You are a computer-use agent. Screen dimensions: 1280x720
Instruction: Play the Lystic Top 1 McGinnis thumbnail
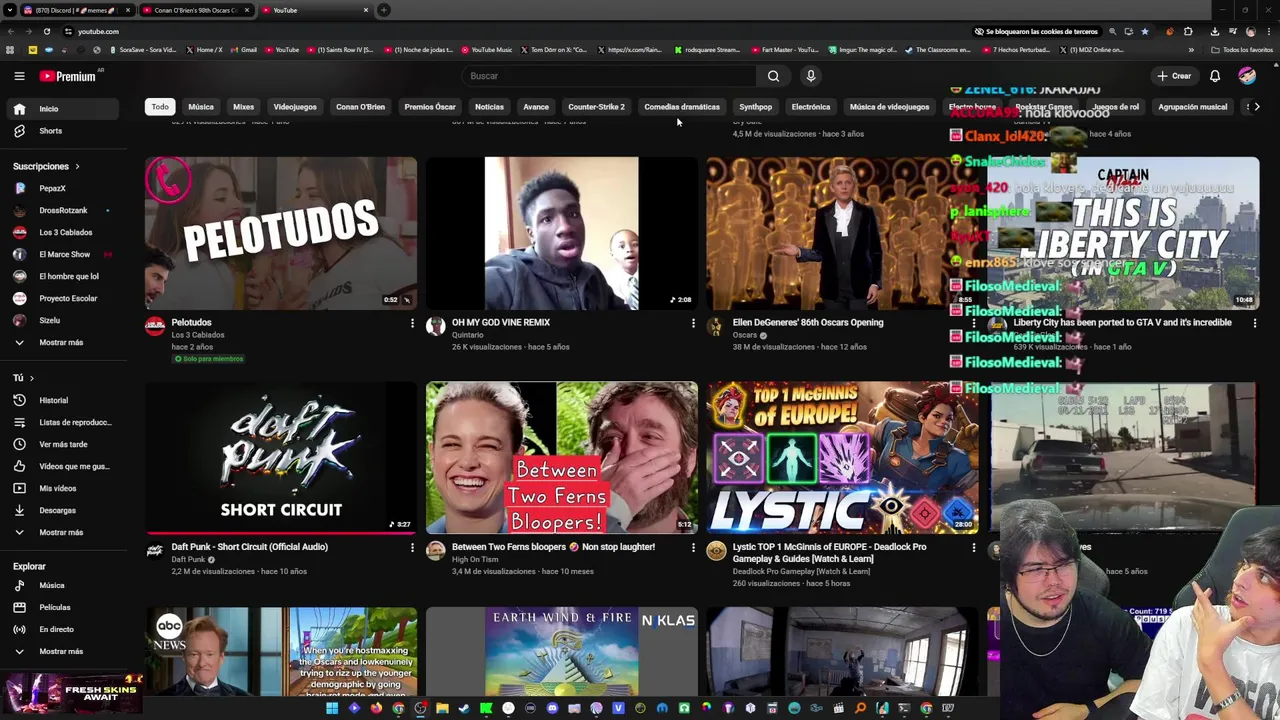point(843,458)
